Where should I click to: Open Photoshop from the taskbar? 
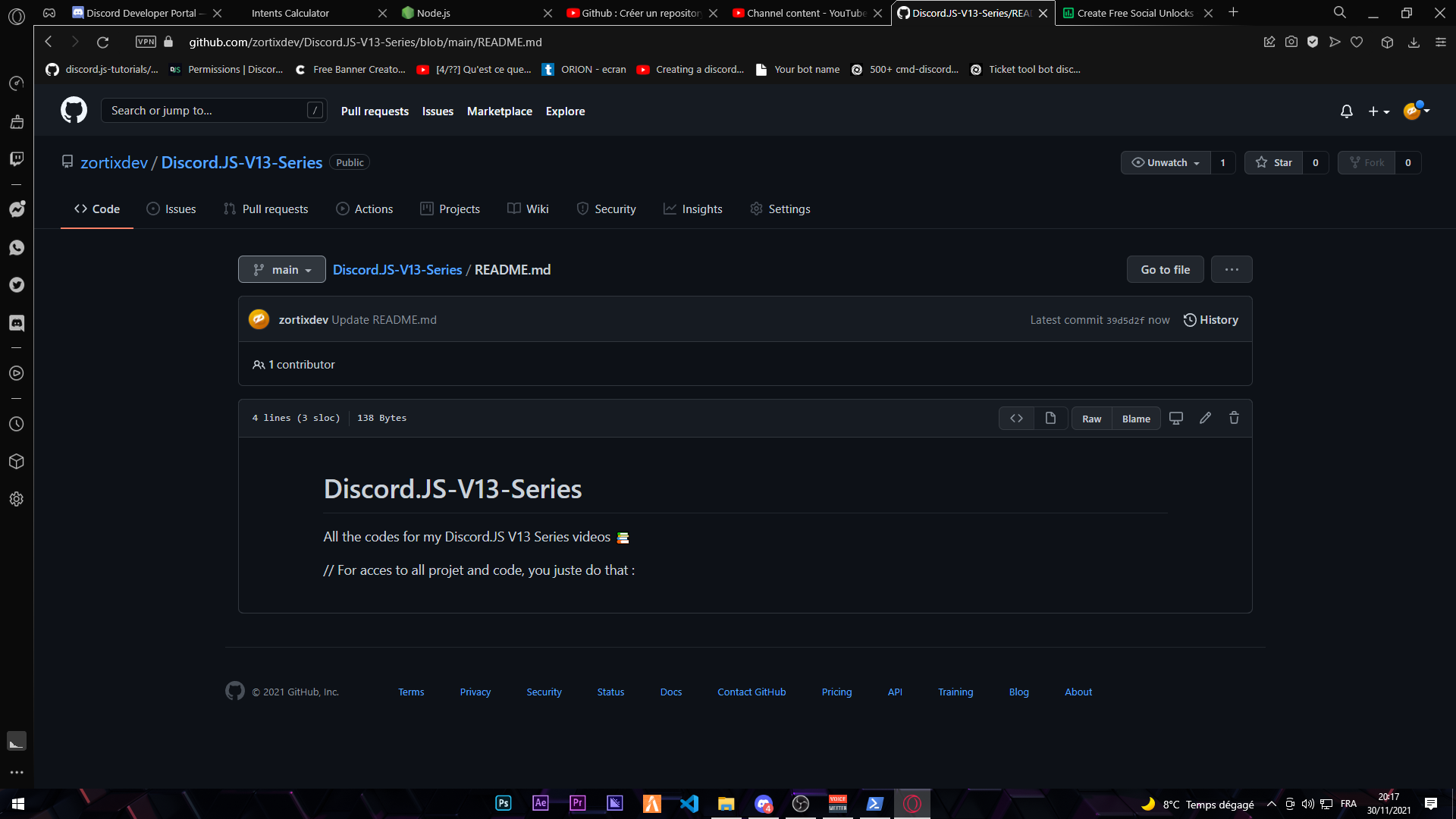[503, 803]
